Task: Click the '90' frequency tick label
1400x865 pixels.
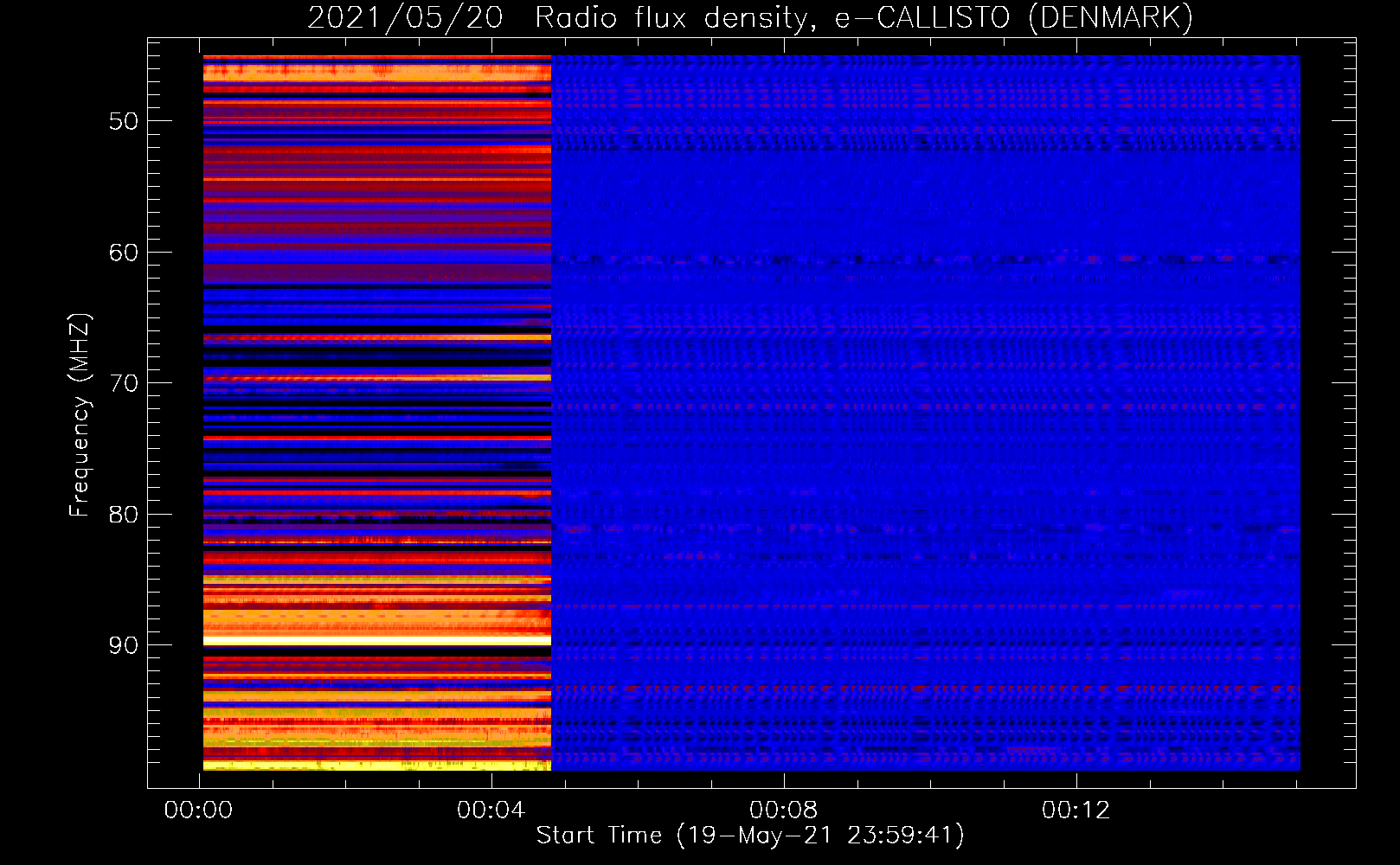Action: [124, 645]
